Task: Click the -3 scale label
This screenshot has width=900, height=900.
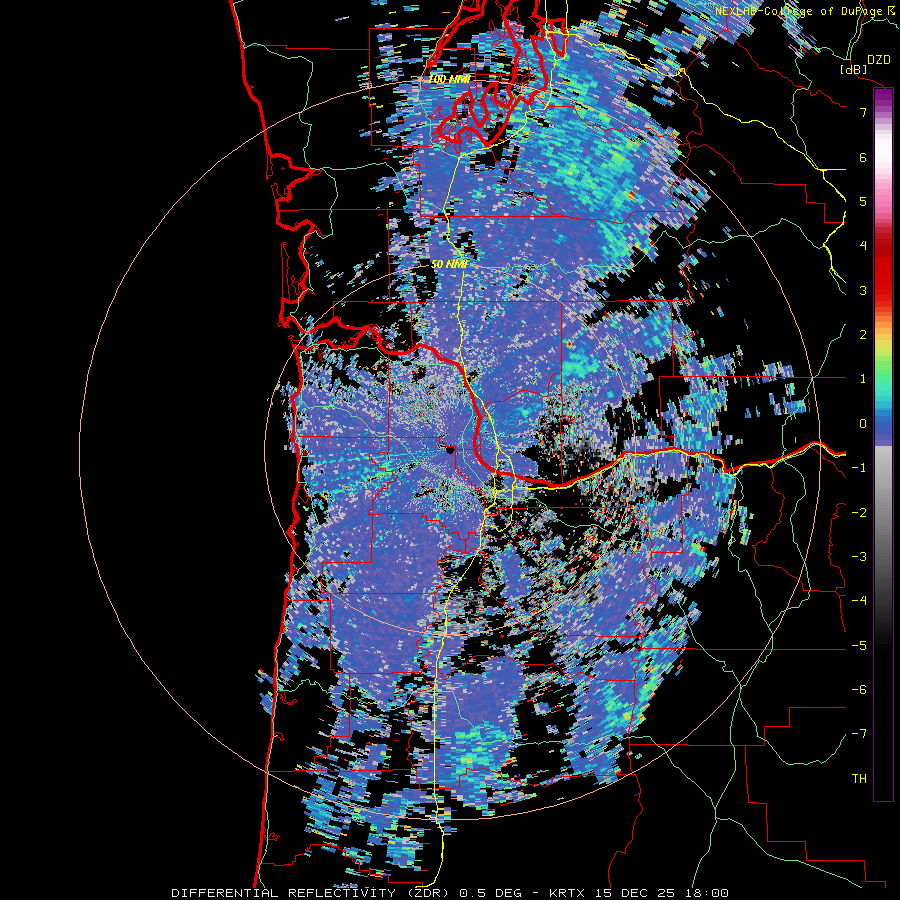Action: tap(859, 557)
